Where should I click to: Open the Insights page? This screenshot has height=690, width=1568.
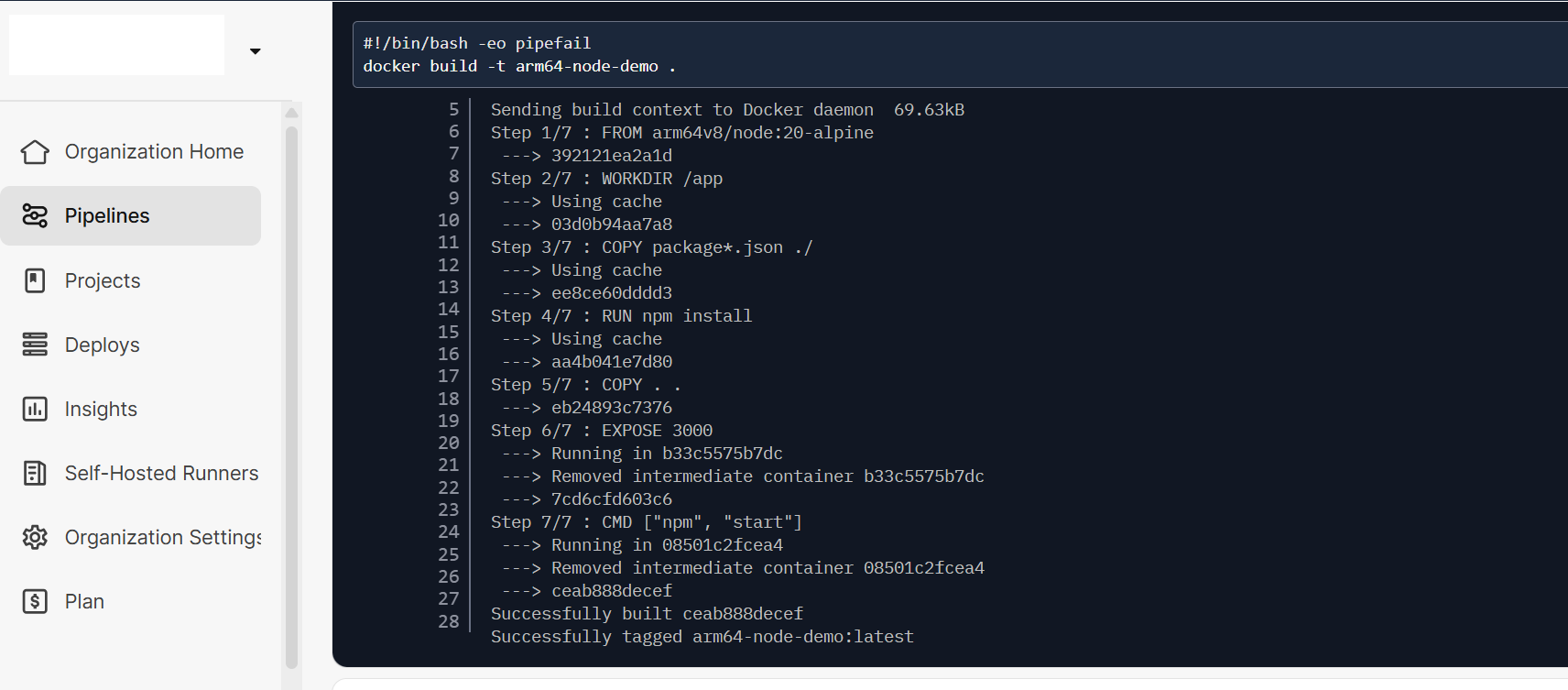[x=100, y=409]
